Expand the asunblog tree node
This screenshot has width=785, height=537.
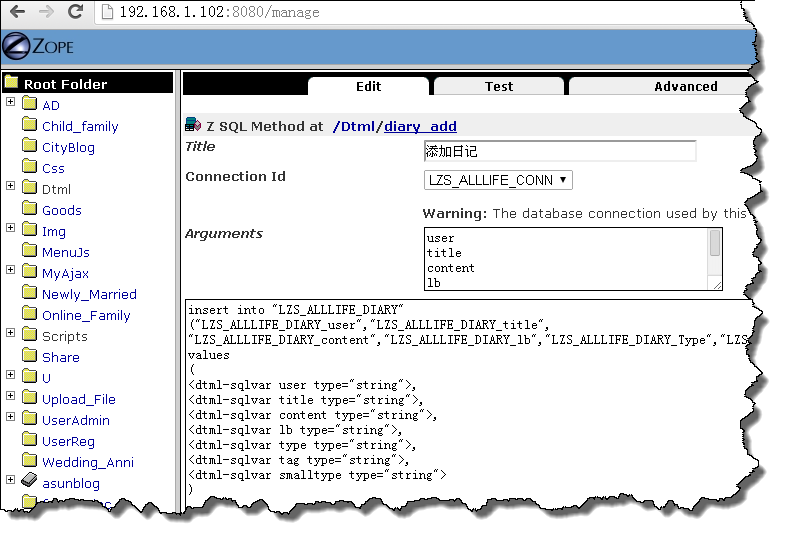click(11, 480)
